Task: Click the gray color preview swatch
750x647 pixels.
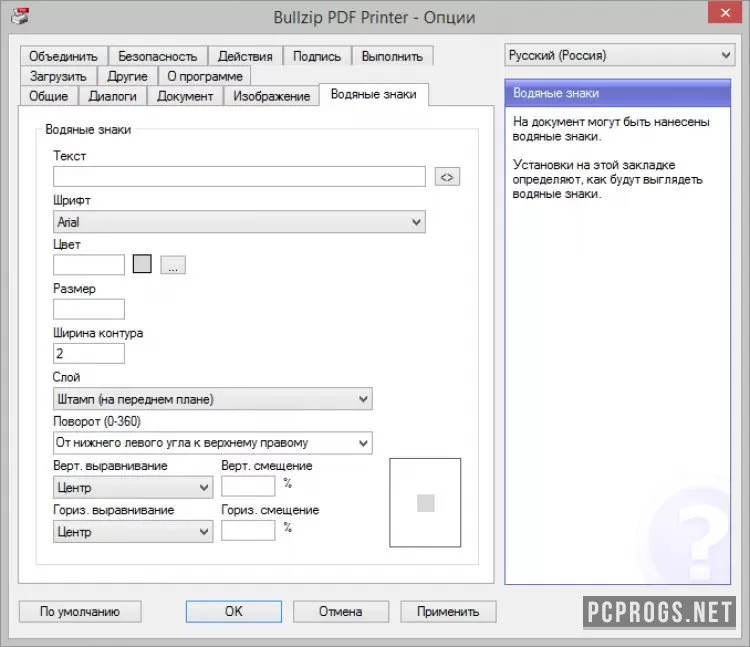Action: [142, 264]
